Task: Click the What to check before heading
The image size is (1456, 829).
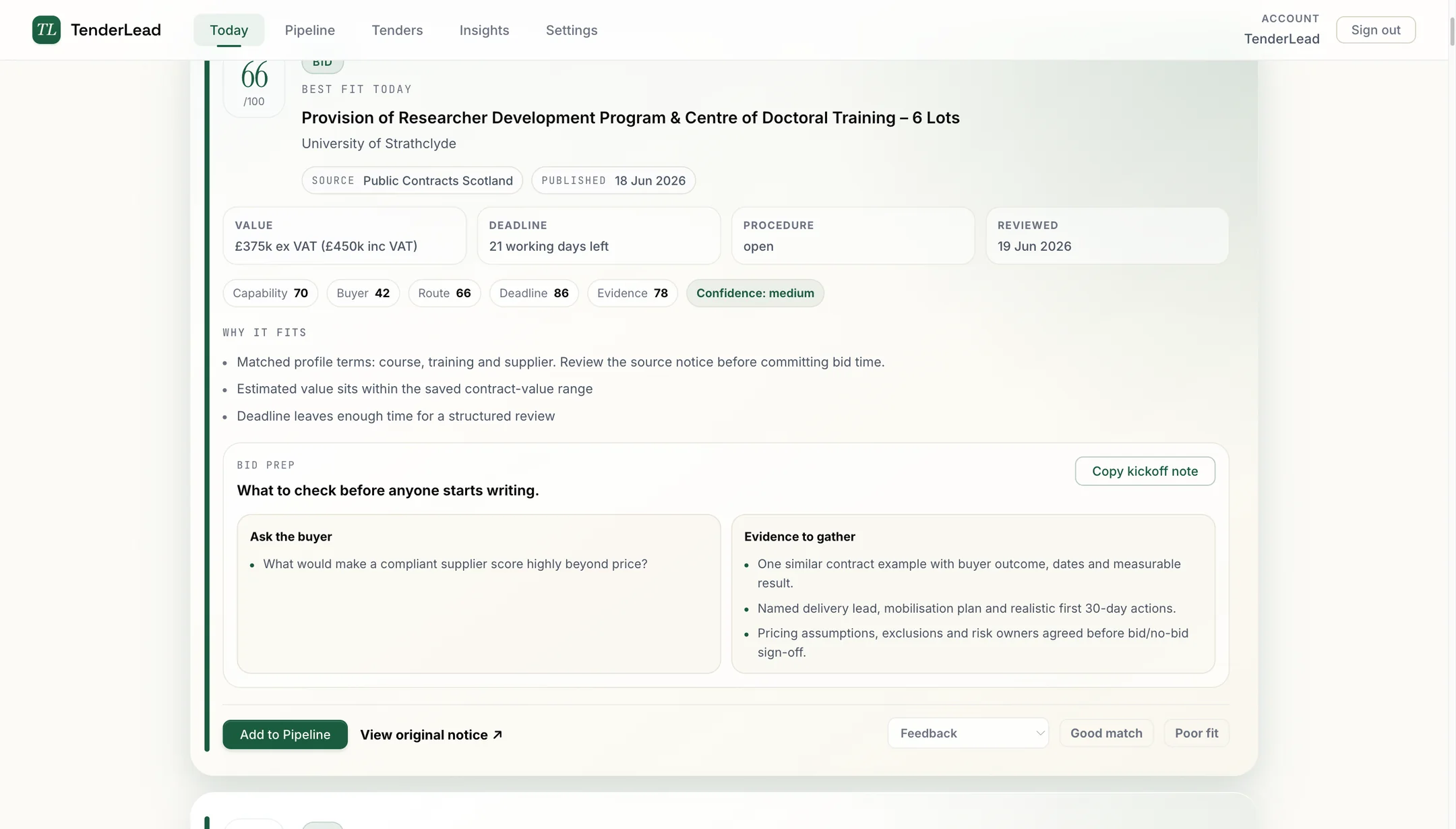Action: coord(388,491)
